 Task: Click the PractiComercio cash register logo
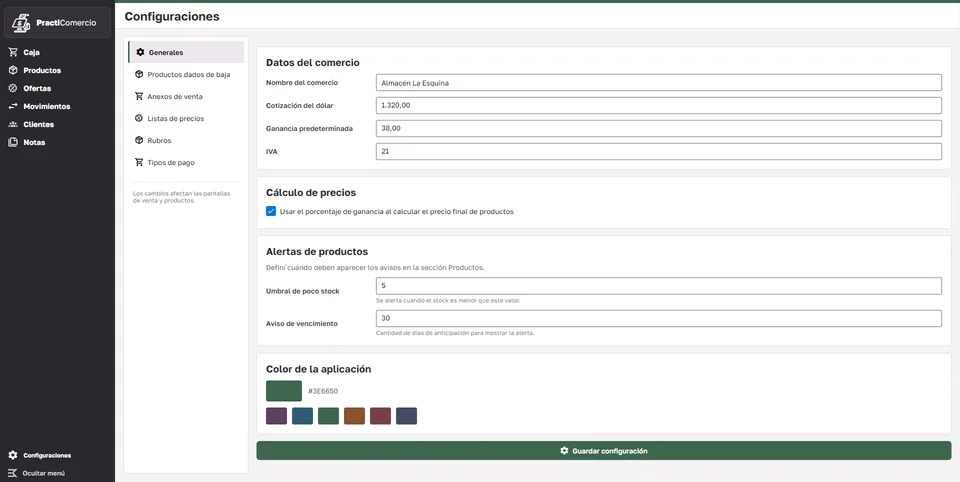click(x=21, y=23)
